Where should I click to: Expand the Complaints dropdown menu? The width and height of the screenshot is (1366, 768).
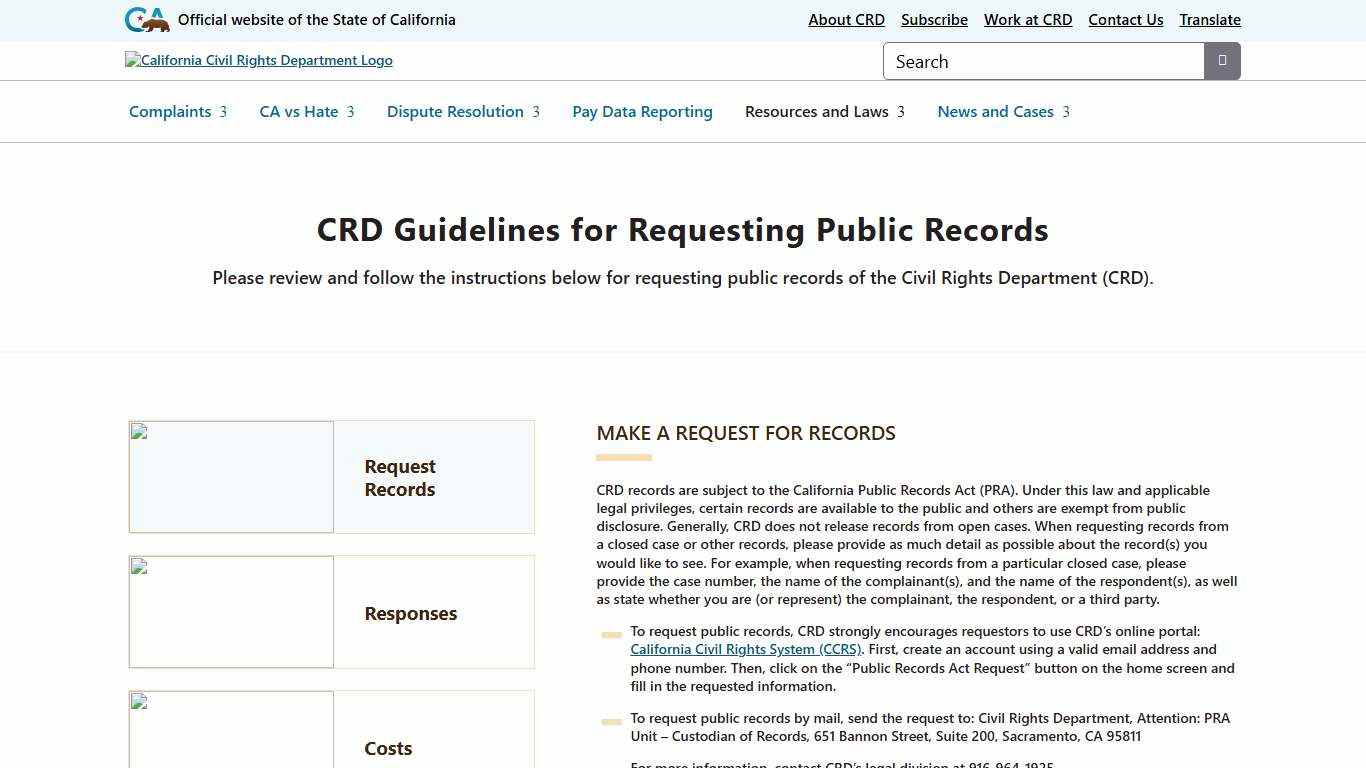[x=178, y=112]
